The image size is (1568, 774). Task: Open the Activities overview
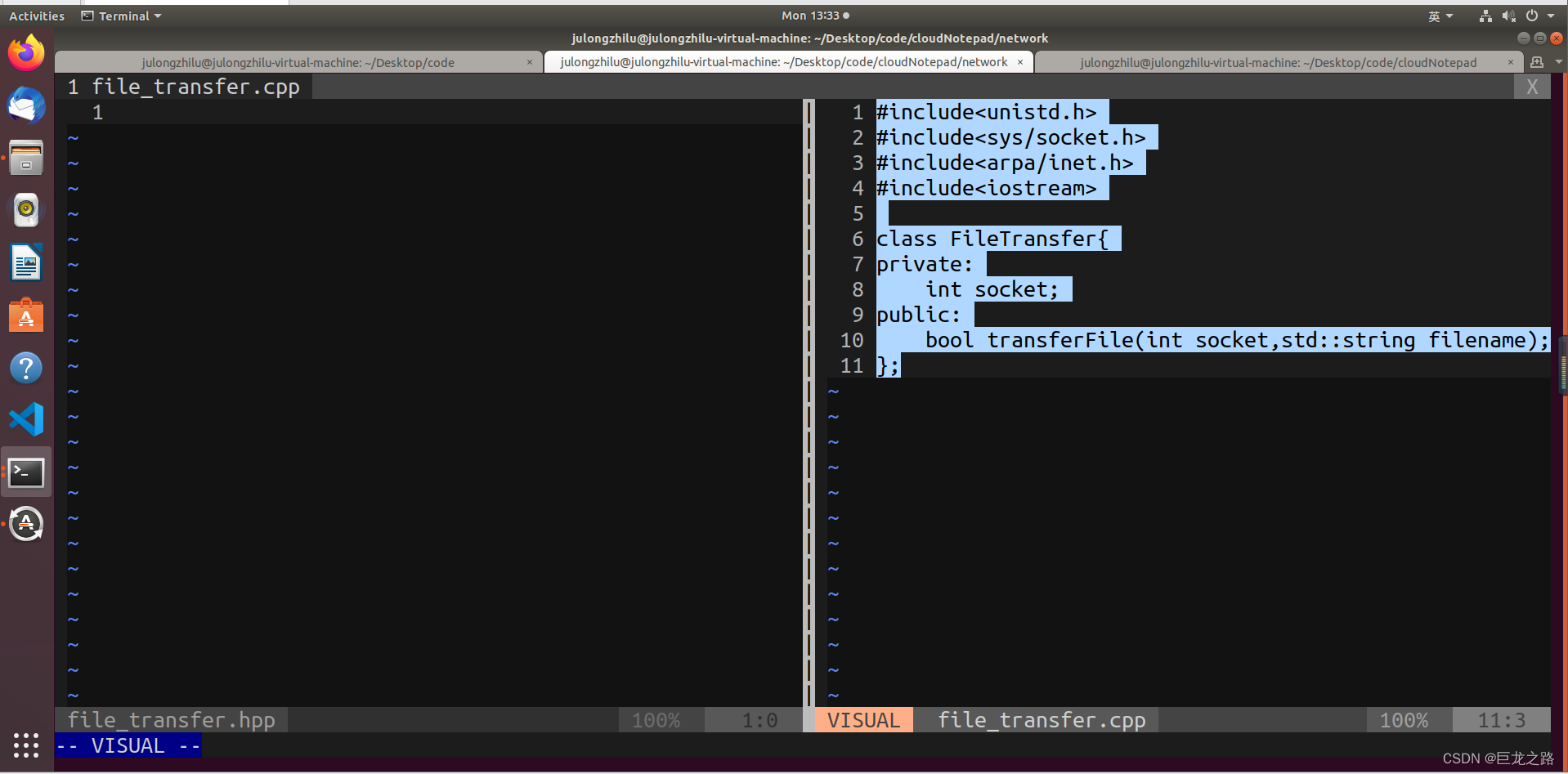[x=37, y=16]
